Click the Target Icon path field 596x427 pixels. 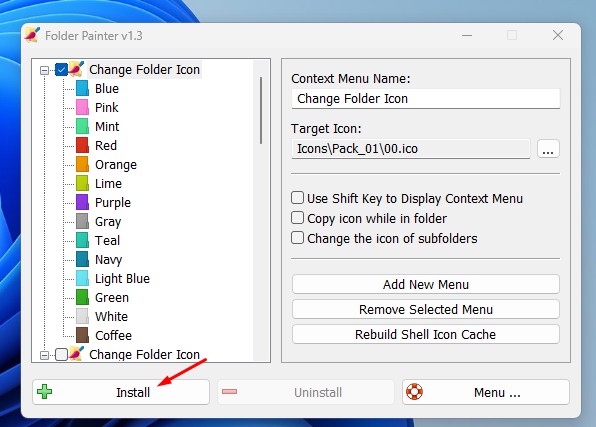point(411,149)
